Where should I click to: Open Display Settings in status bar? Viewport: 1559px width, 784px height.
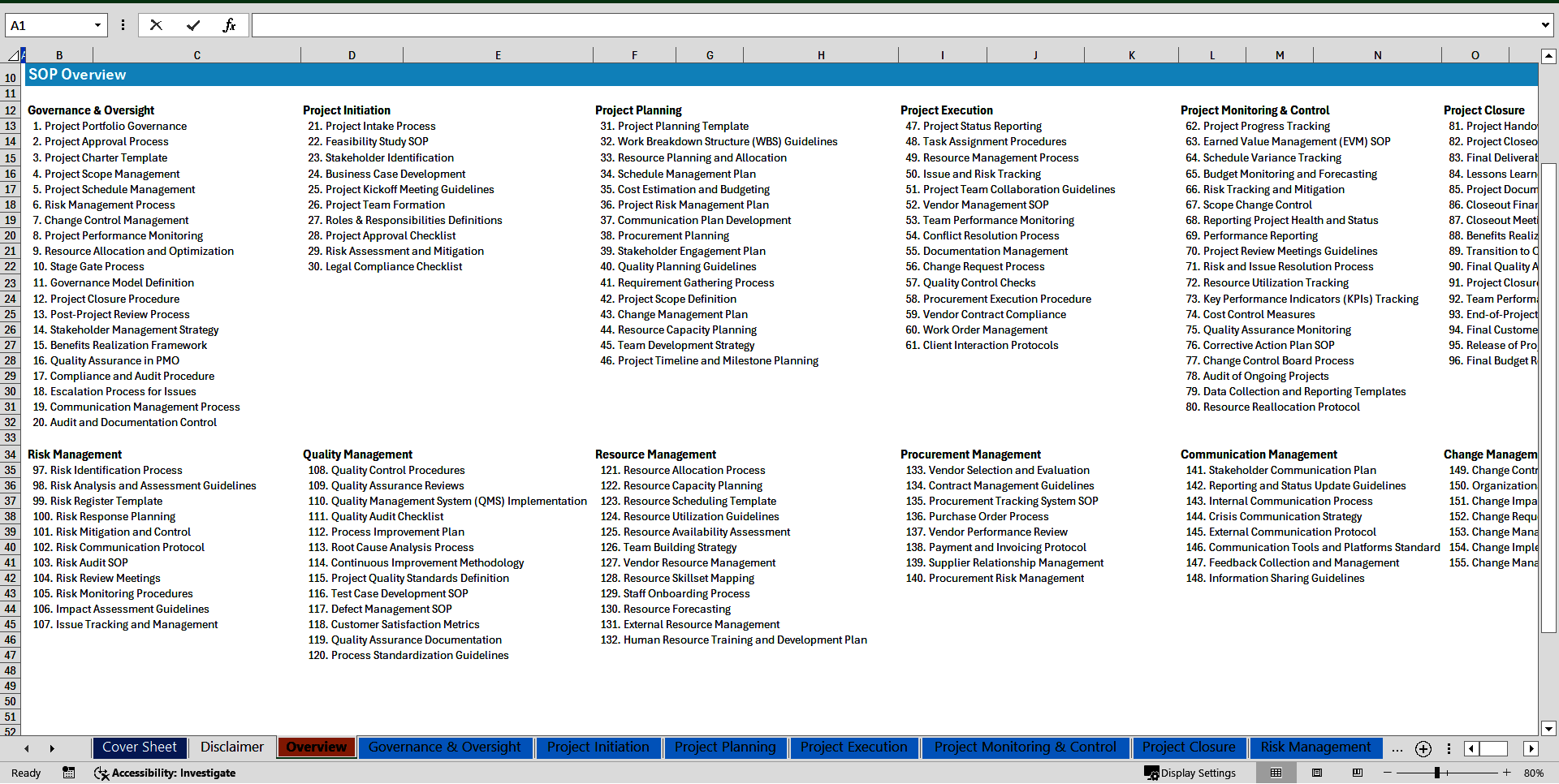[1190, 773]
